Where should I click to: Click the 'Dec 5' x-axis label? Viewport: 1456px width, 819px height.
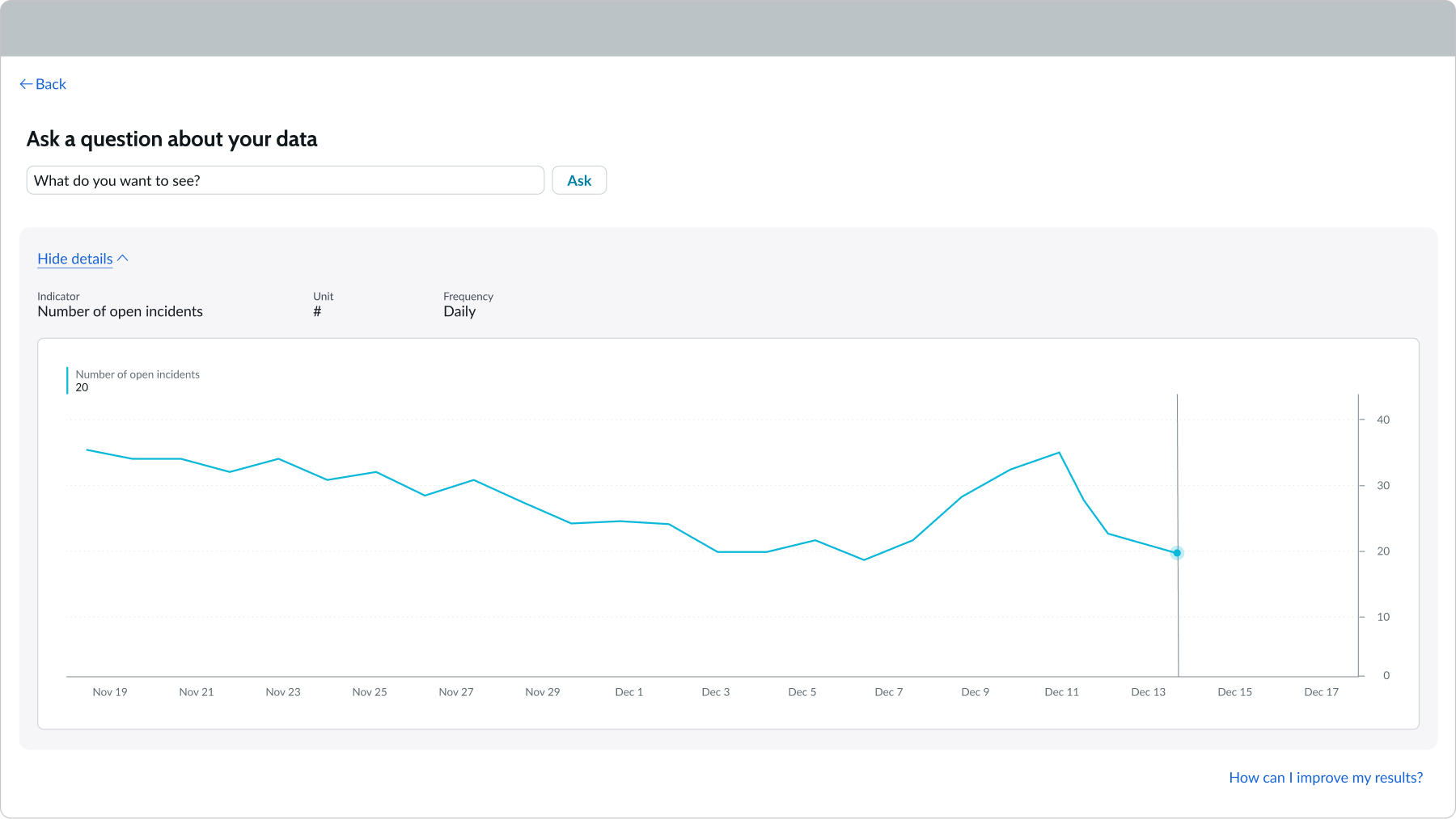[802, 692]
